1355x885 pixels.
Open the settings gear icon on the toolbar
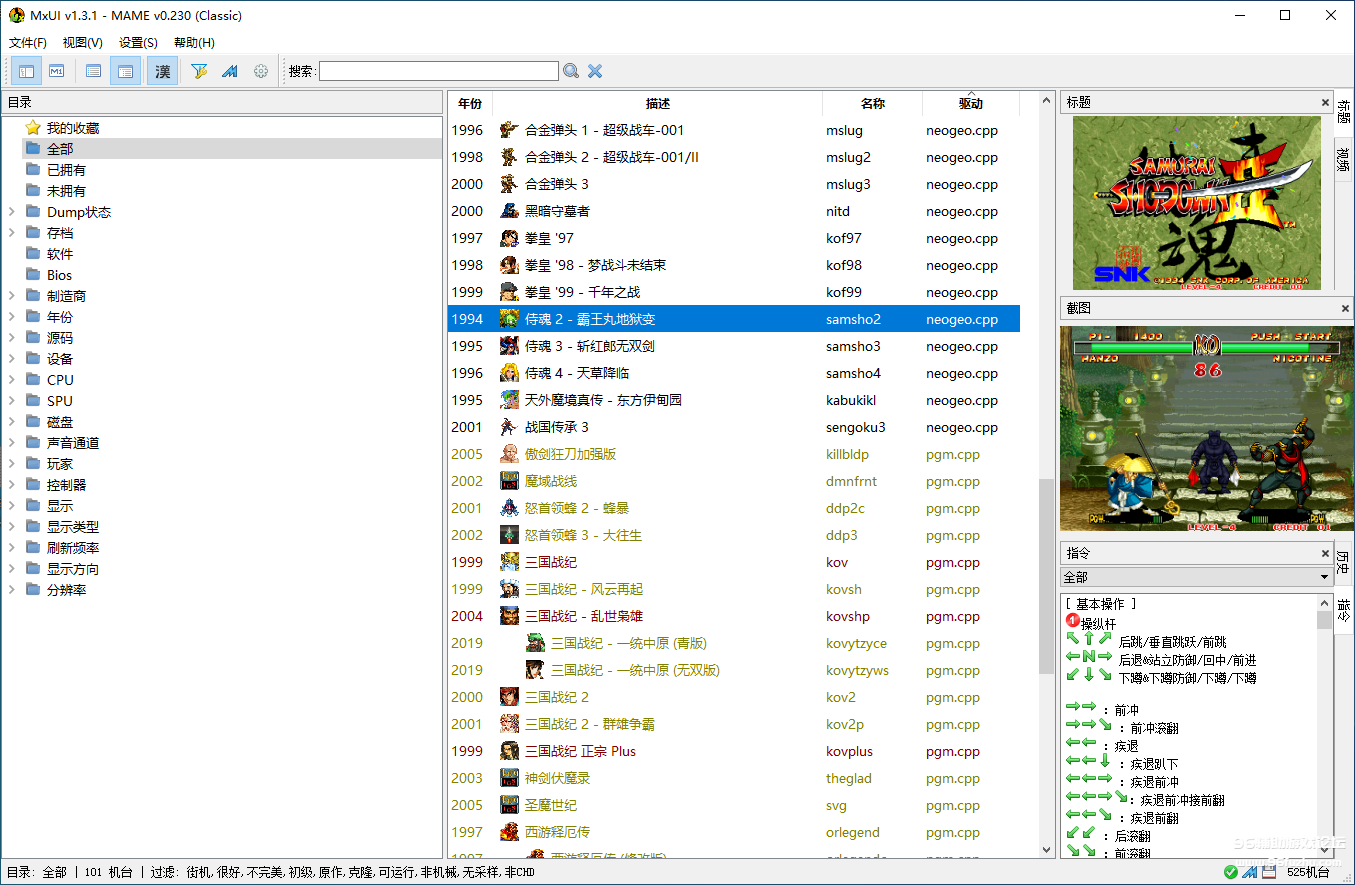[x=260, y=71]
